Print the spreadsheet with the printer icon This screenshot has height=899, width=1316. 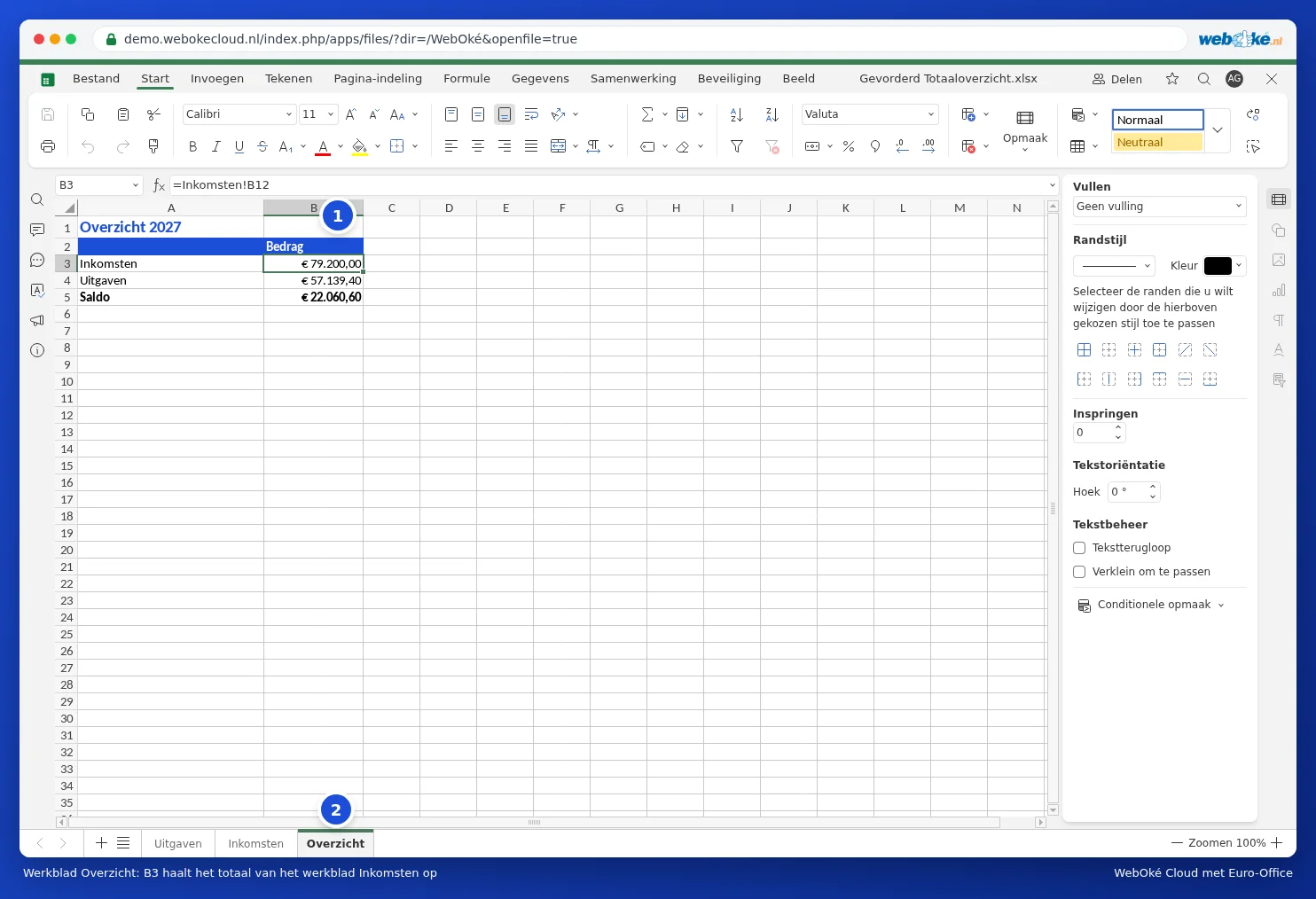(48, 146)
